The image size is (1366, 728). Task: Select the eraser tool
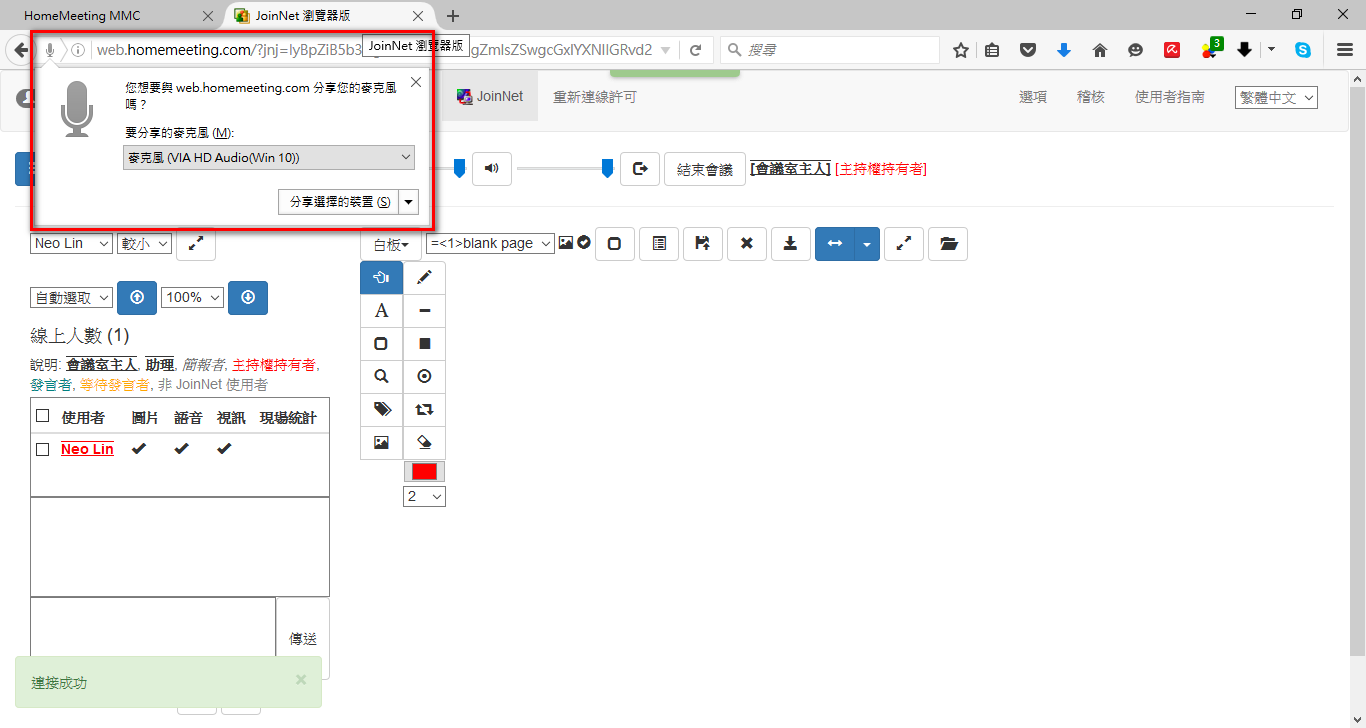click(424, 443)
